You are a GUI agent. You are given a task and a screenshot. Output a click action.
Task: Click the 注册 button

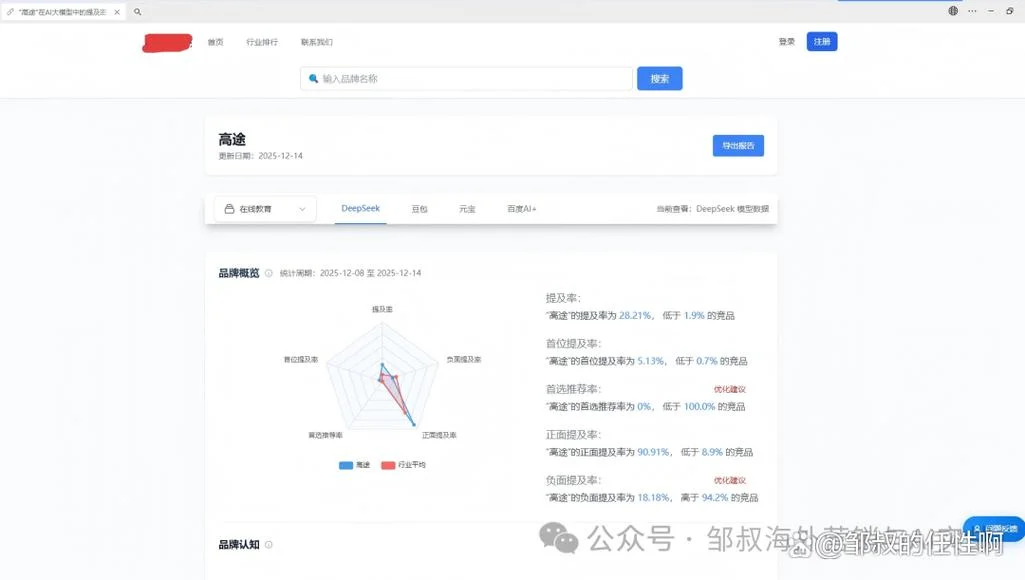822,41
